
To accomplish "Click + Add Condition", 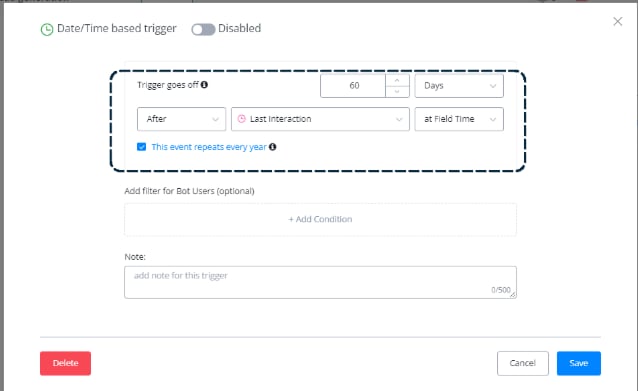I will coord(320,219).
